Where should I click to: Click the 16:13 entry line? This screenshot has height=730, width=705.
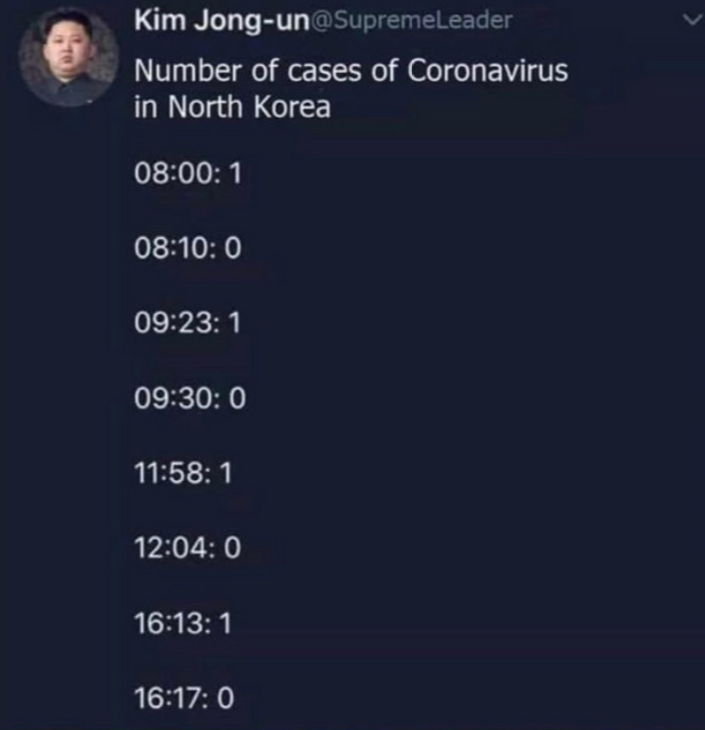(183, 623)
